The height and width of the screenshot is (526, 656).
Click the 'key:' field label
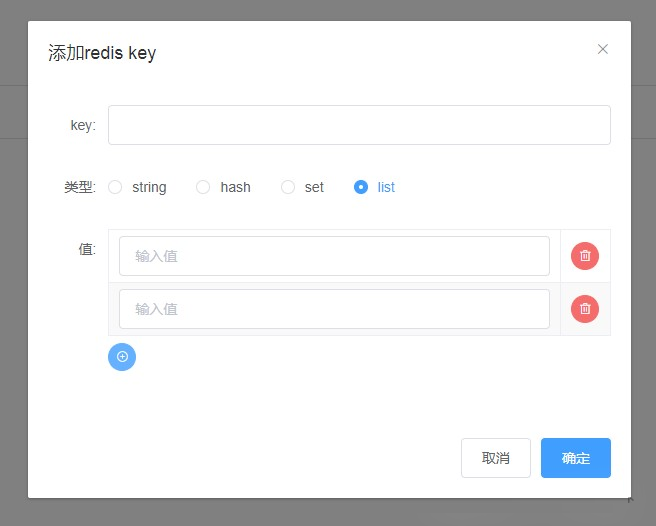pyautogui.click(x=83, y=125)
